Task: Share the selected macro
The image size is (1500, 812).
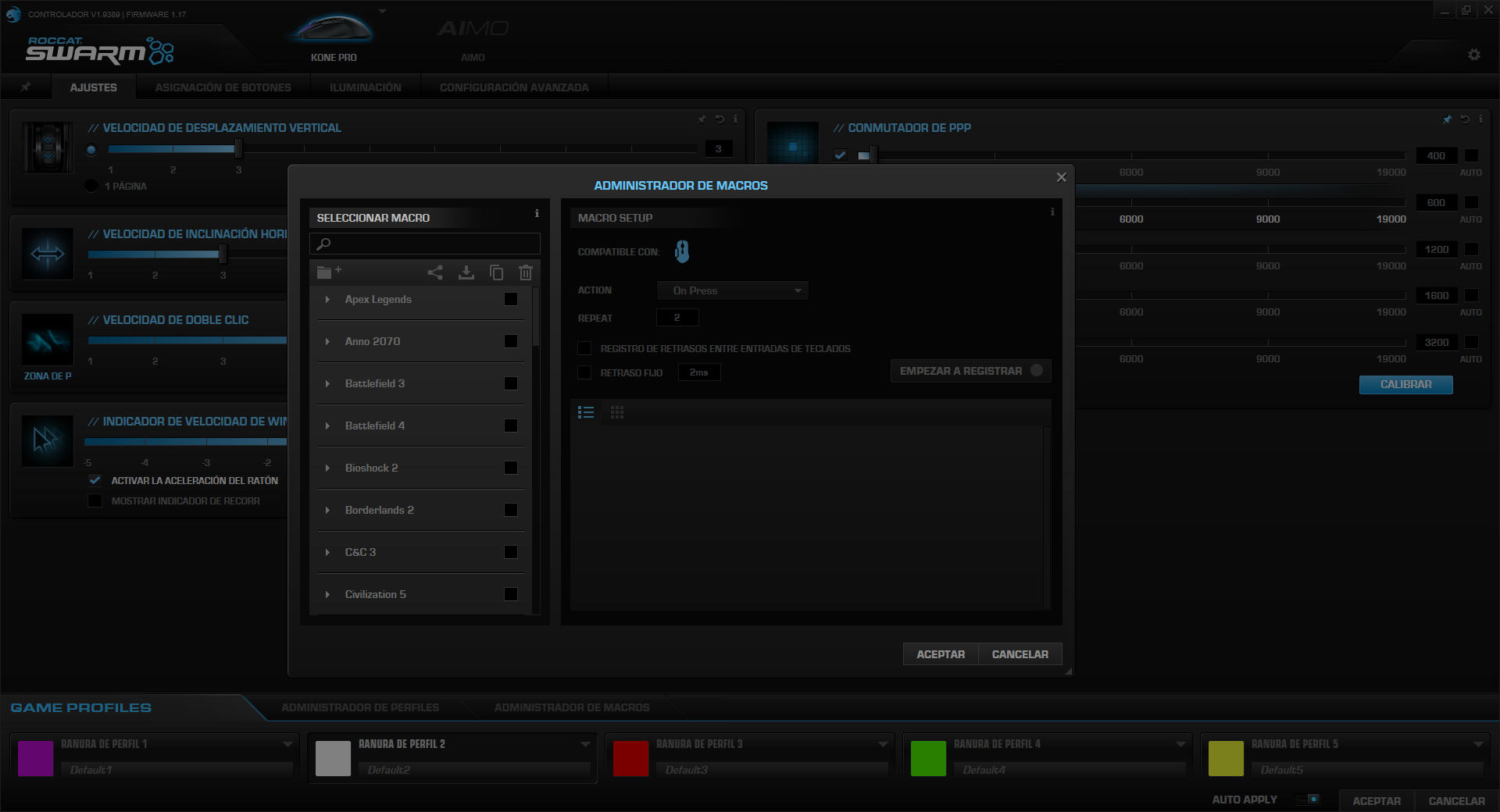Action: [435, 272]
